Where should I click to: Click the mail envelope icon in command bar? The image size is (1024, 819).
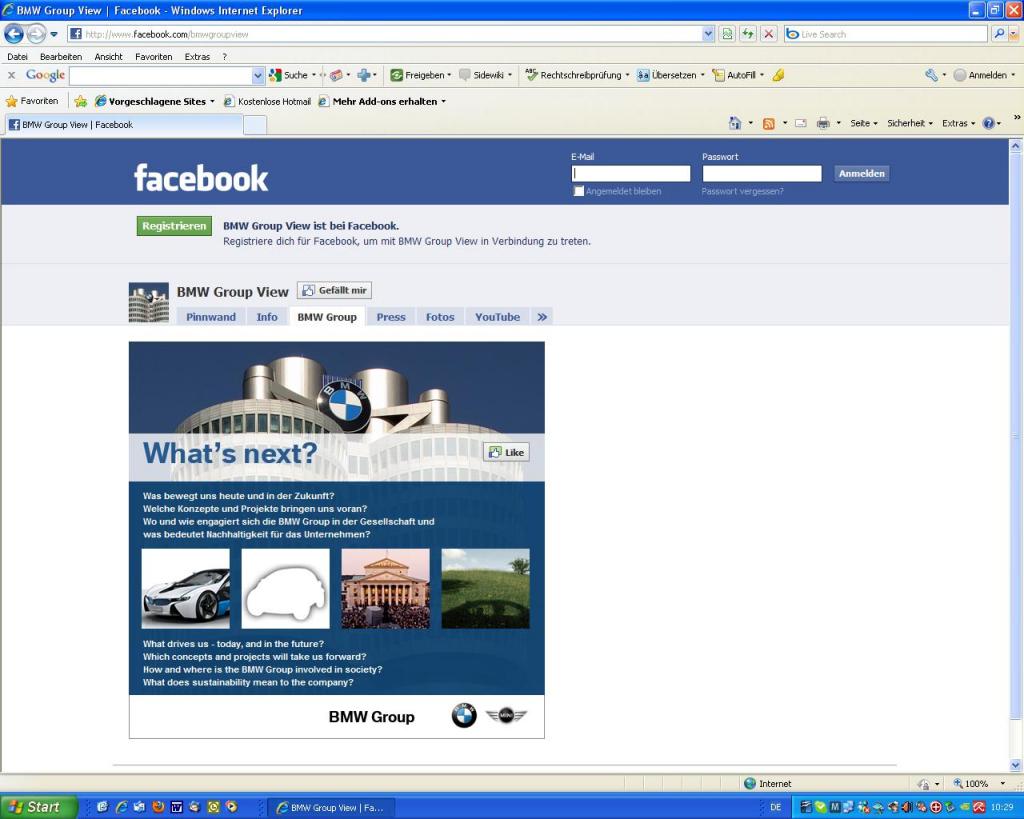point(801,123)
